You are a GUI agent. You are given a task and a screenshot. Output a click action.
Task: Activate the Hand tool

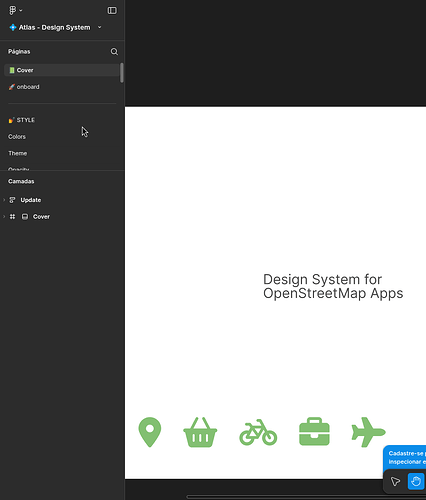pos(416,481)
